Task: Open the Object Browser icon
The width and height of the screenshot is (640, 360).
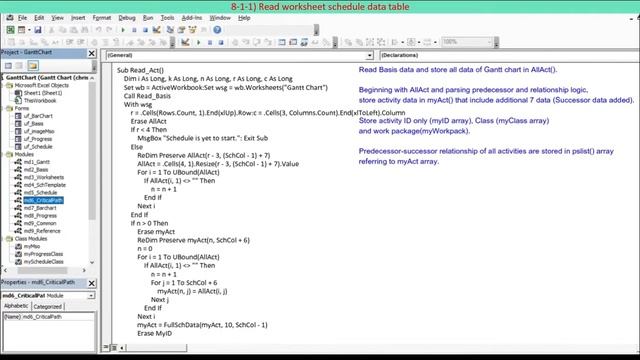Action: (192, 30)
